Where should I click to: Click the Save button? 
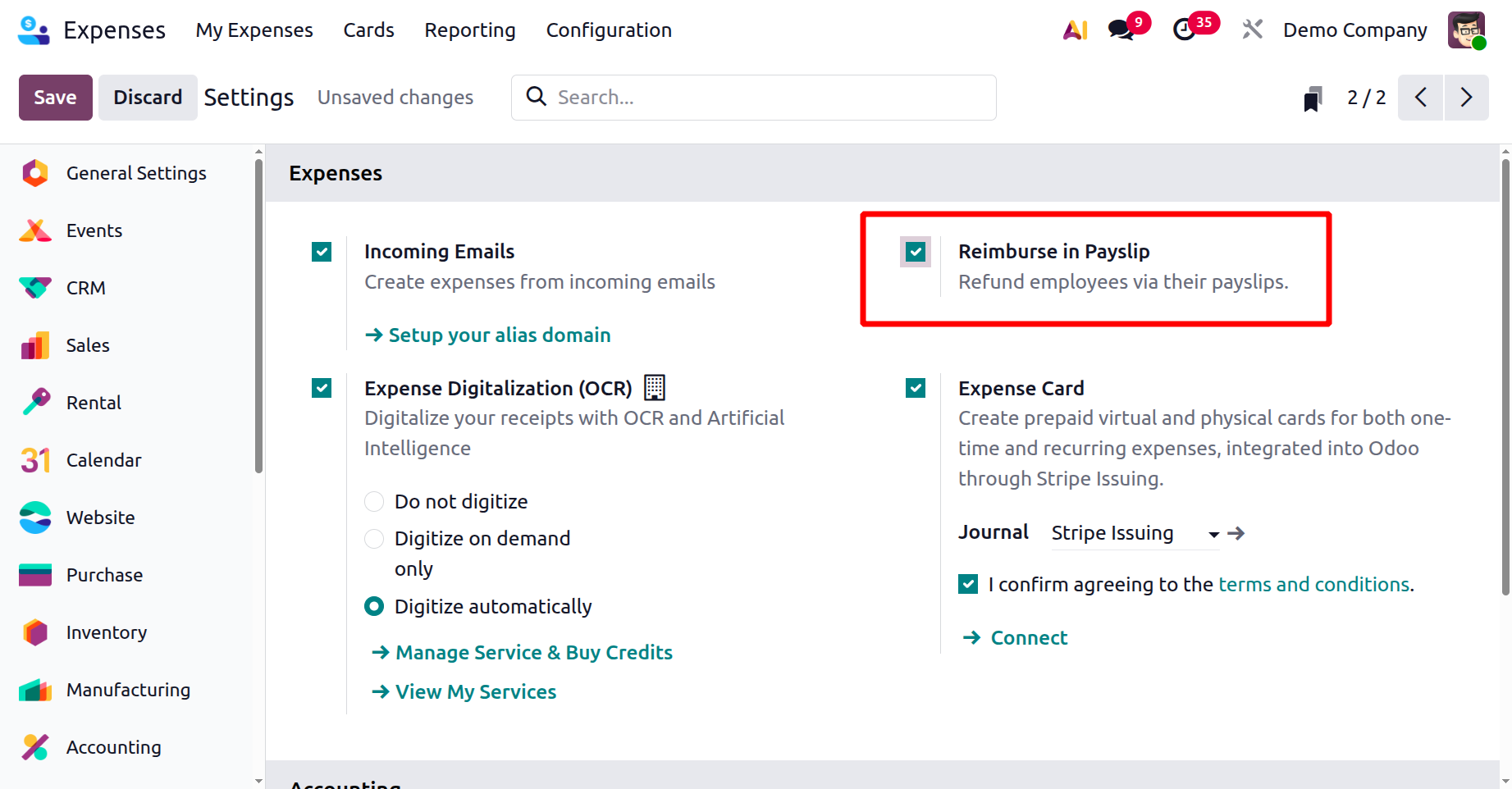(x=55, y=98)
